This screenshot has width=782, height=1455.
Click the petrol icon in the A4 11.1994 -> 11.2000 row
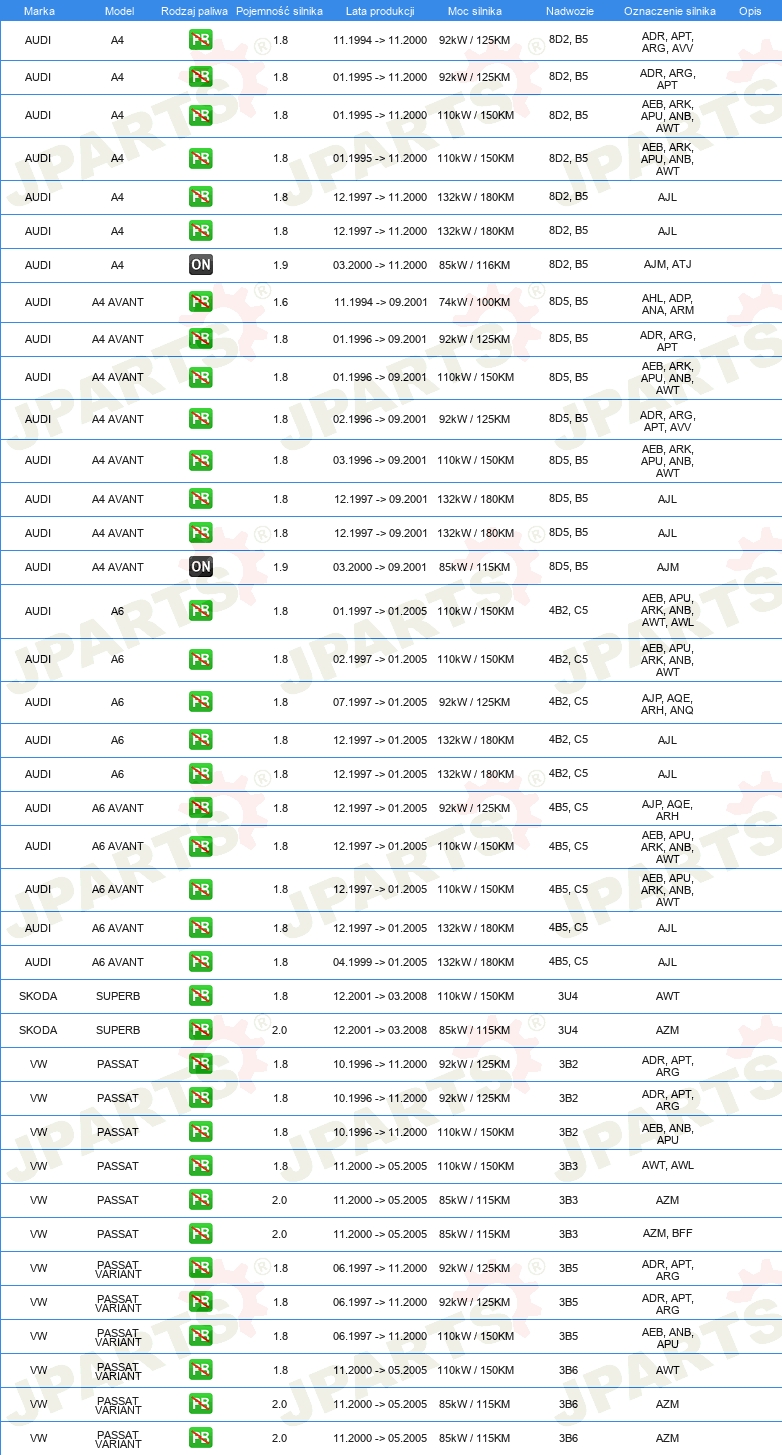[x=201, y=41]
